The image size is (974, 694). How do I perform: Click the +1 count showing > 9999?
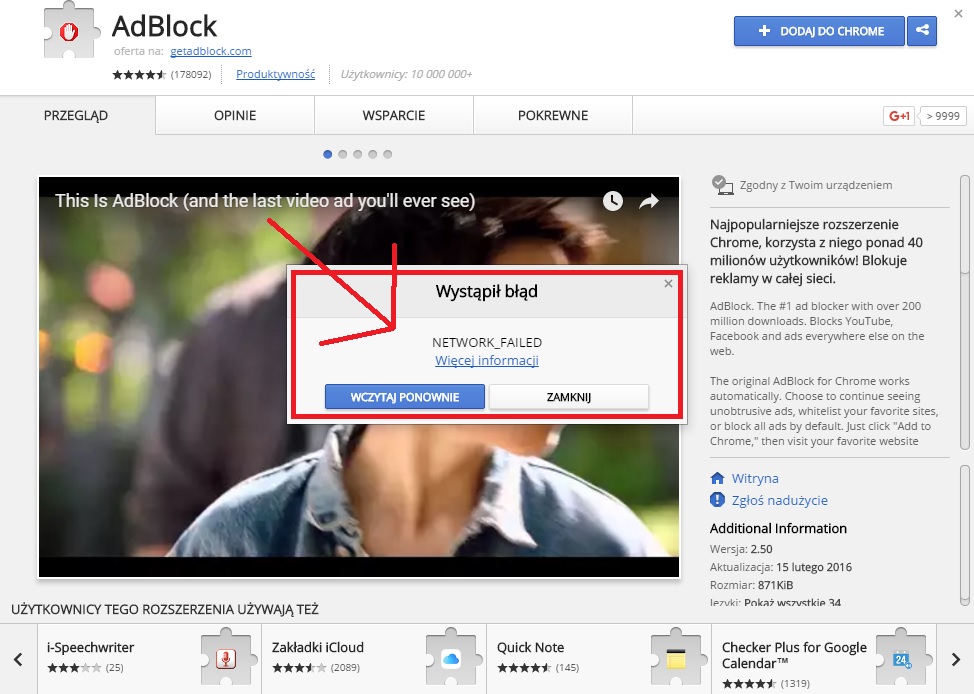943,116
